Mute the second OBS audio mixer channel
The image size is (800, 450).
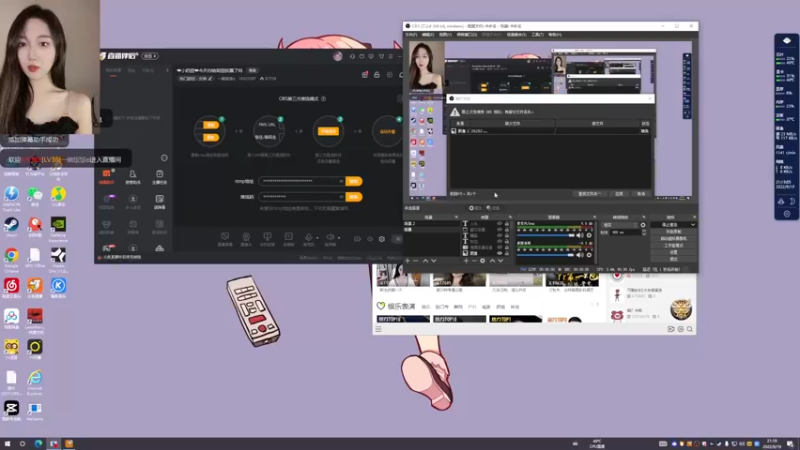(x=580, y=255)
